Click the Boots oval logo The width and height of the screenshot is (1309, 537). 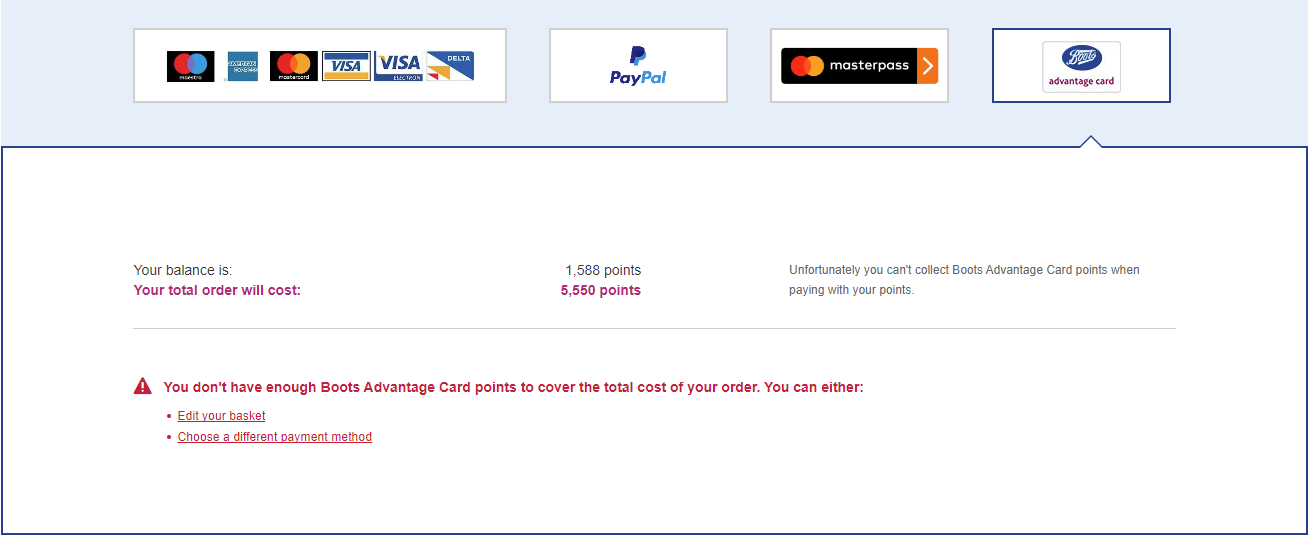1082,58
